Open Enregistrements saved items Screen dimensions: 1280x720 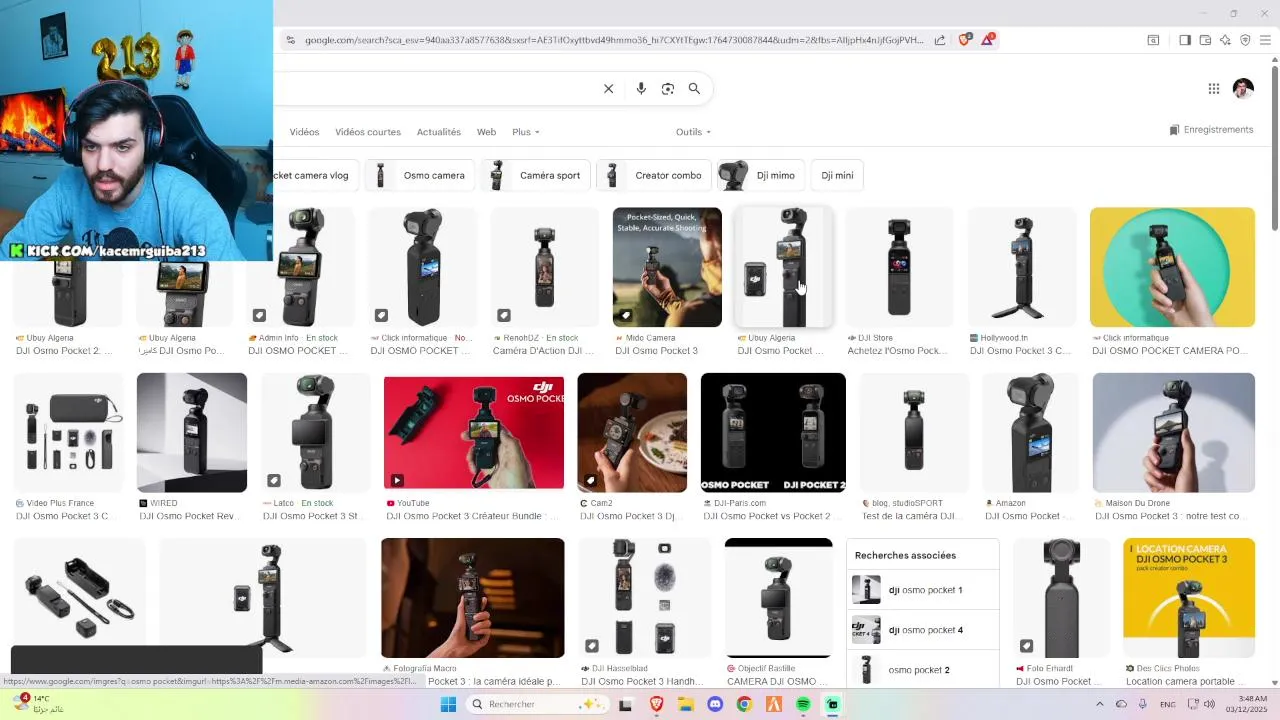(1211, 130)
